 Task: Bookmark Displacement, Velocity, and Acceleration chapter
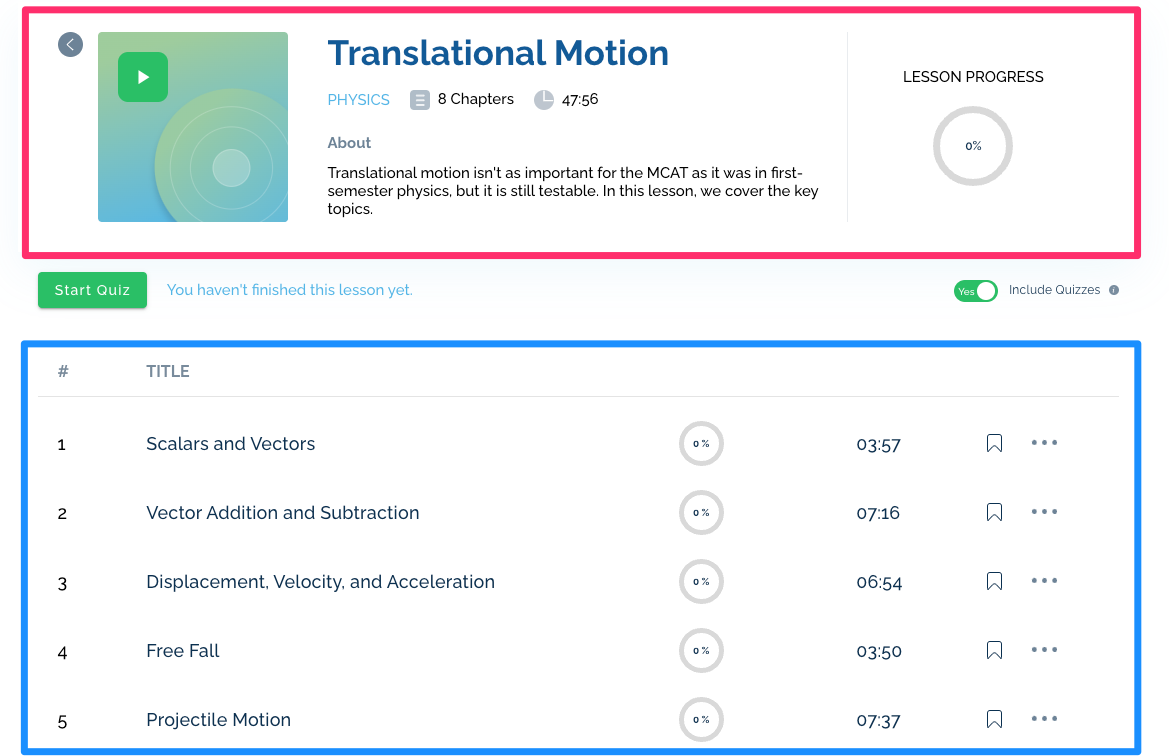994,582
